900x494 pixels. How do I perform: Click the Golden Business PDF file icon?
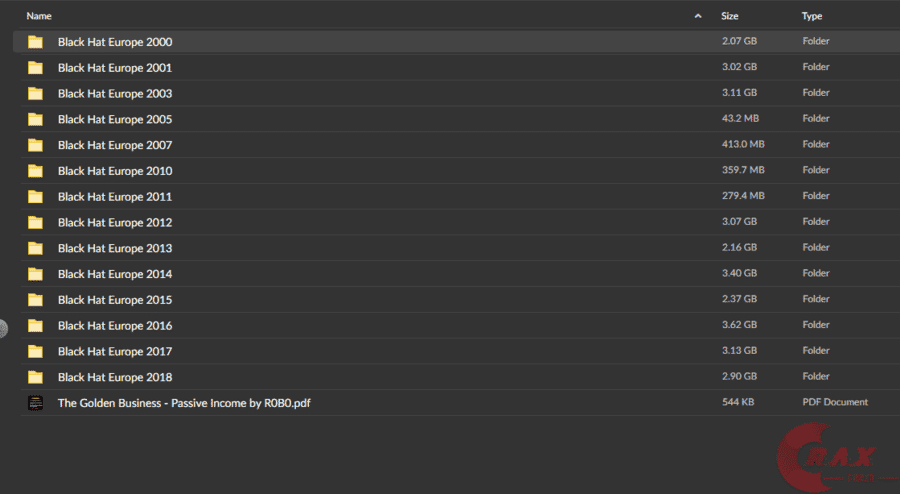[x=36, y=403]
